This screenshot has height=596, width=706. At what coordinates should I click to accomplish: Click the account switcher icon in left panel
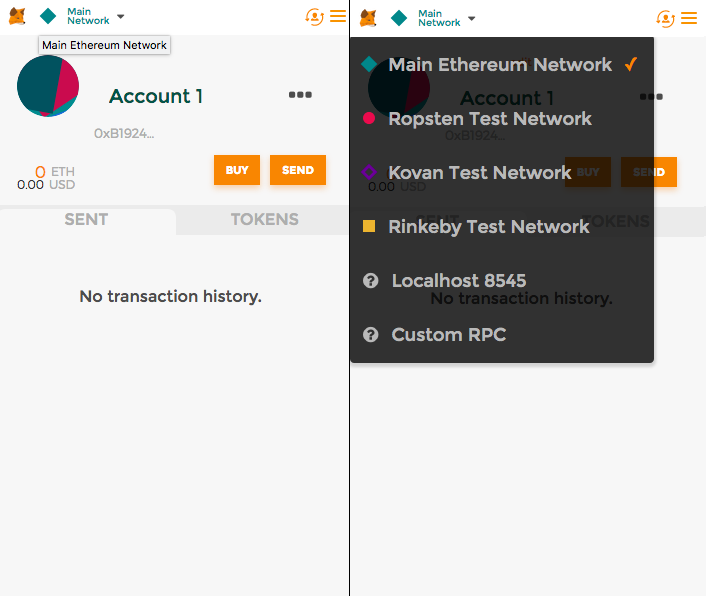314,17
